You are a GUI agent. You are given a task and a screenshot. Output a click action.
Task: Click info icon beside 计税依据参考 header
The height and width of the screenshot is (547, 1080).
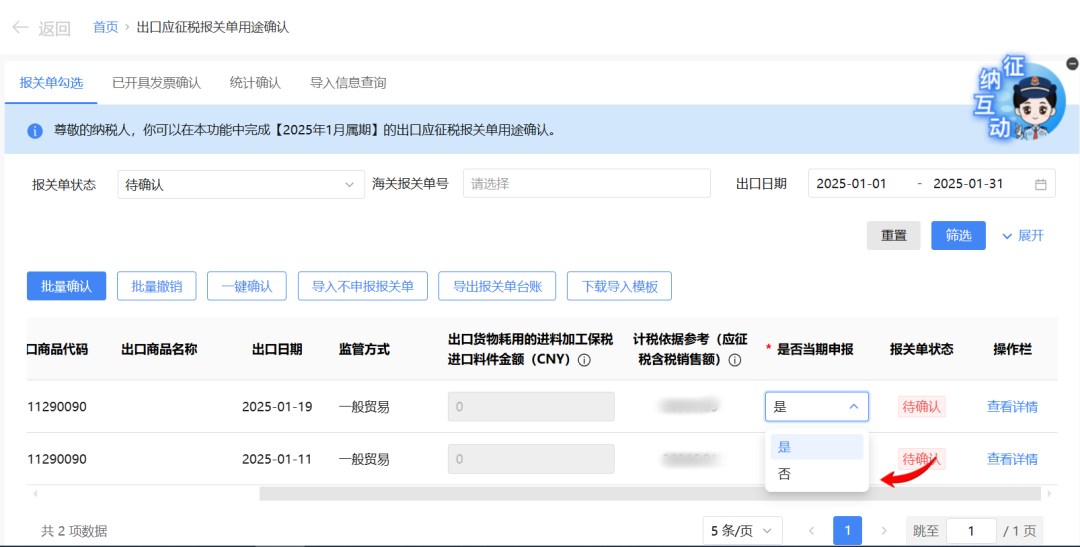(734, 360)
